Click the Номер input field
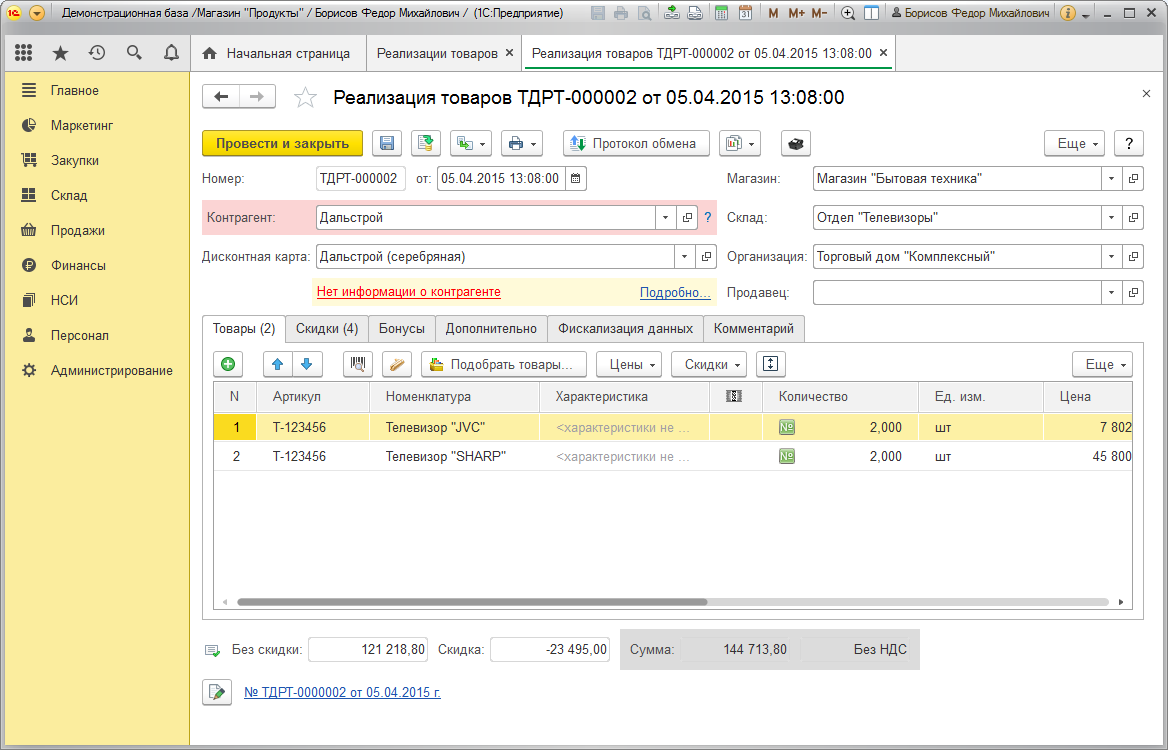This screenshot has height=750, width=1168. click(x=361, y=179)
